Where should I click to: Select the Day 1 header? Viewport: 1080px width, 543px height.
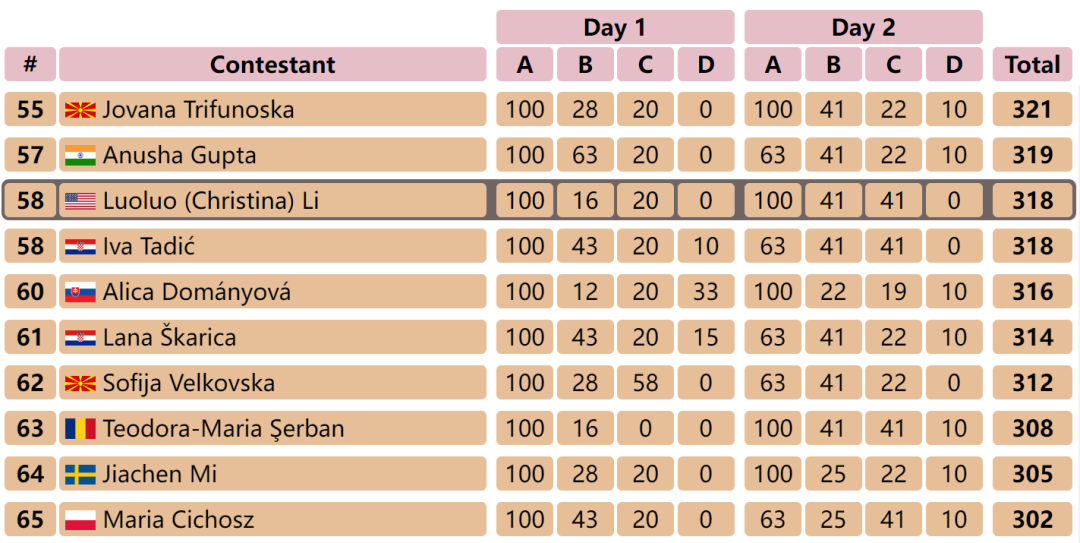[615, 28]
